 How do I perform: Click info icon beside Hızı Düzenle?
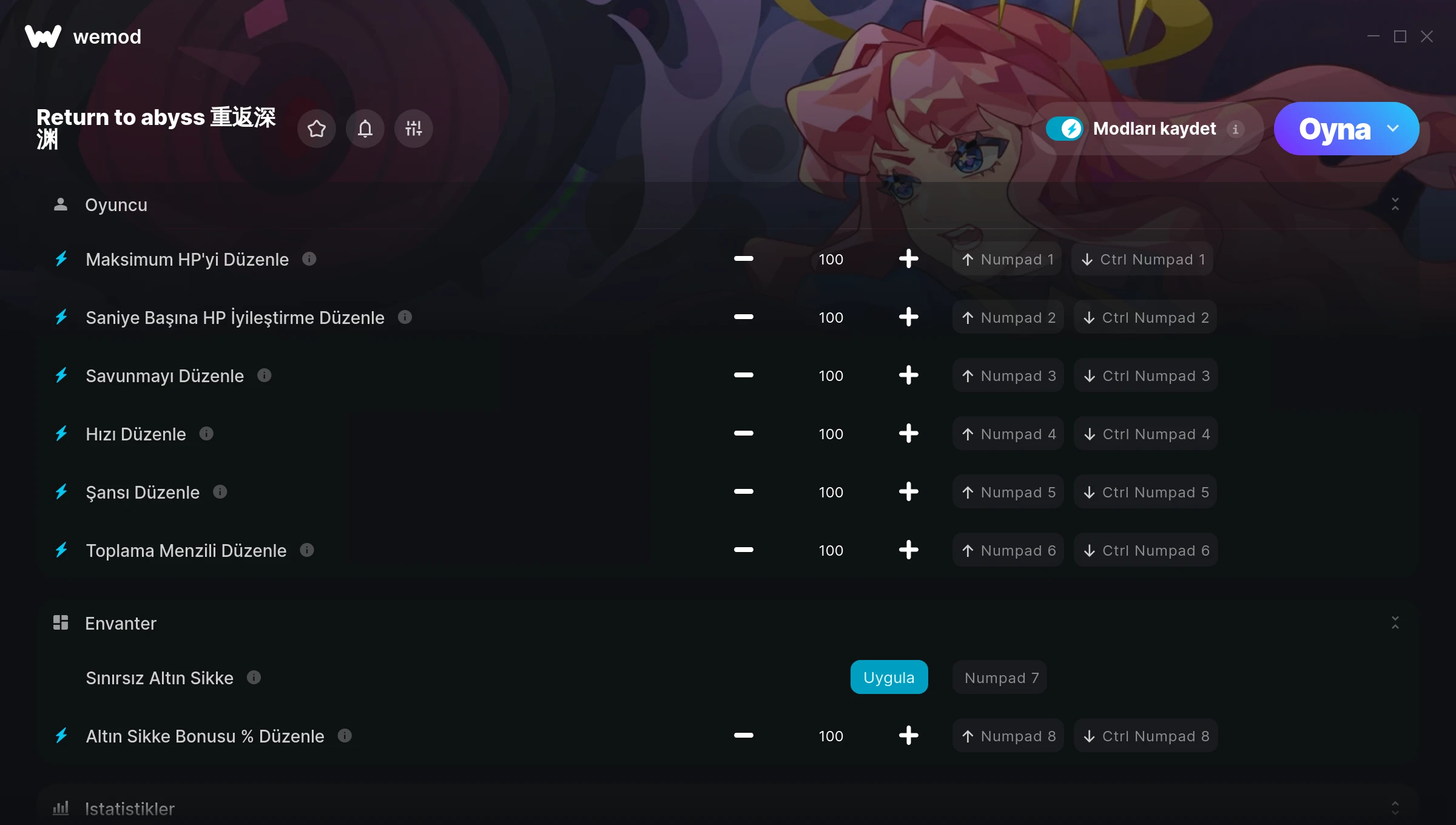coord(206,434)
